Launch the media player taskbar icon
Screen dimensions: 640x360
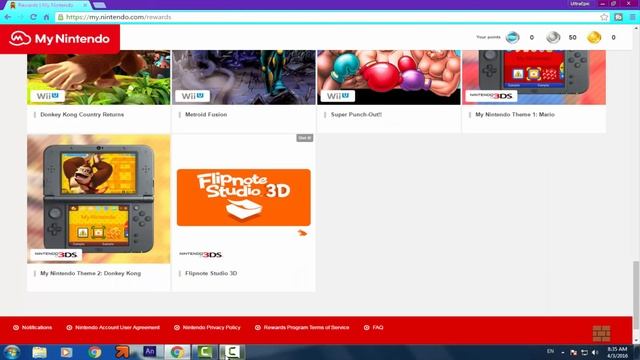coord(67,352)
